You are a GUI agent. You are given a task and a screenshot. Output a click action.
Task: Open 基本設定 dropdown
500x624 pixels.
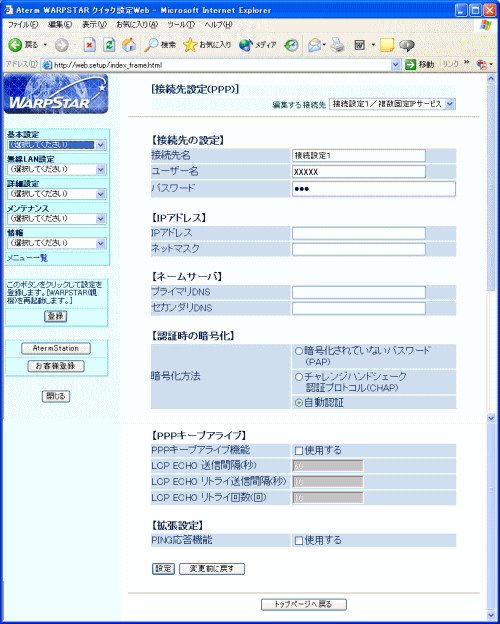[x=57, y=145]
